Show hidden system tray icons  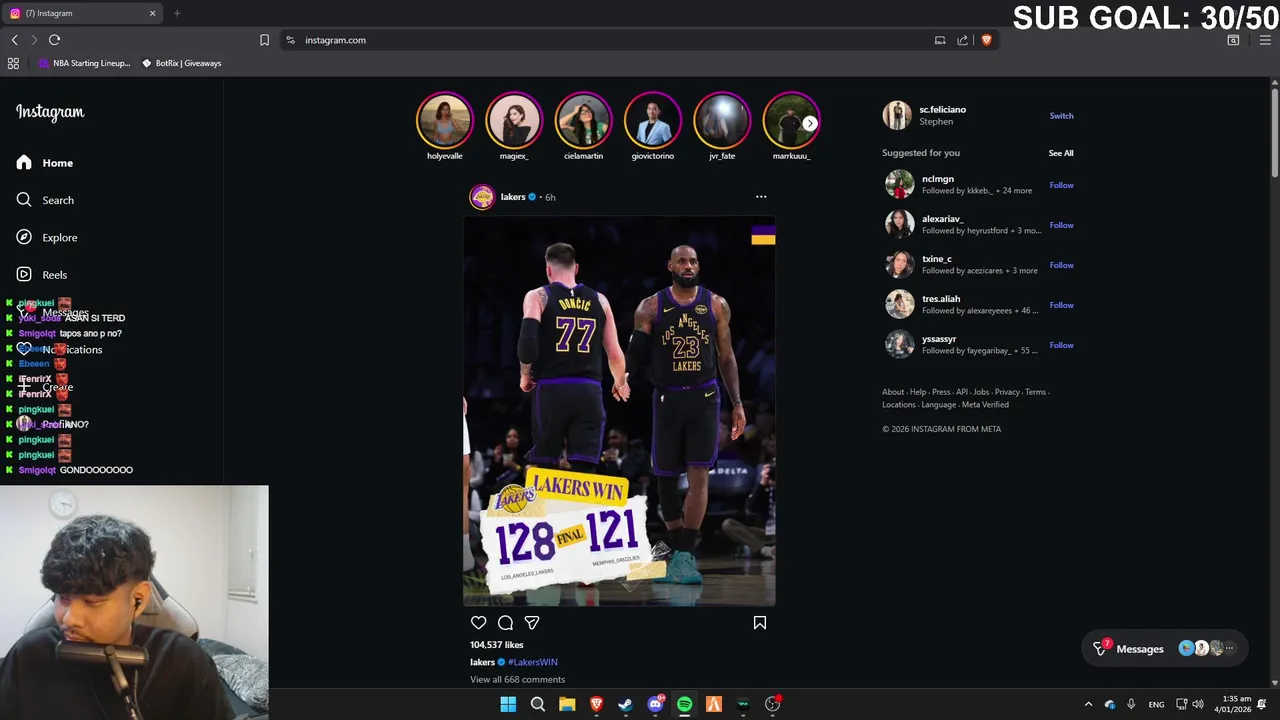pyautogui.click(x=1088, y=704)
